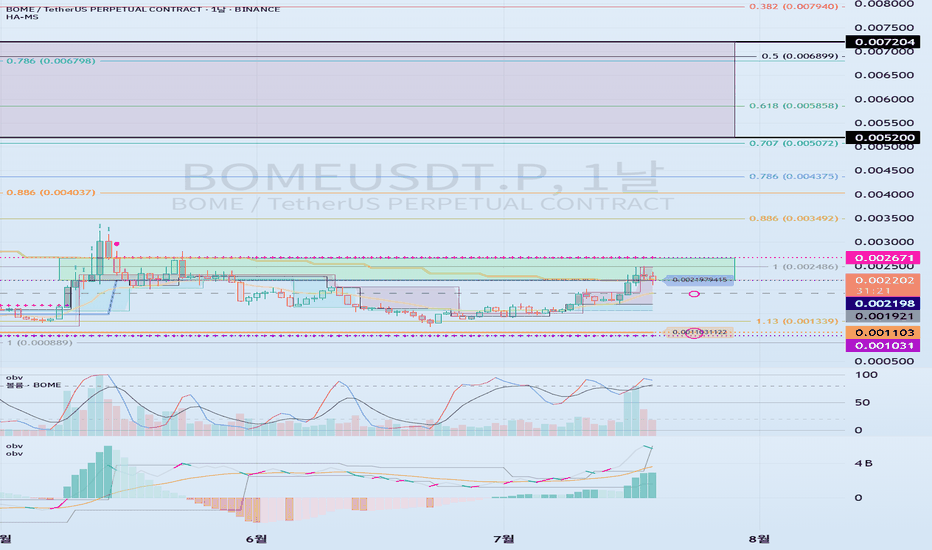This screenshot has width=932, height=550.
Task: Click the 0.786 (0.006798) Fibonacci label
Action: 51,61
